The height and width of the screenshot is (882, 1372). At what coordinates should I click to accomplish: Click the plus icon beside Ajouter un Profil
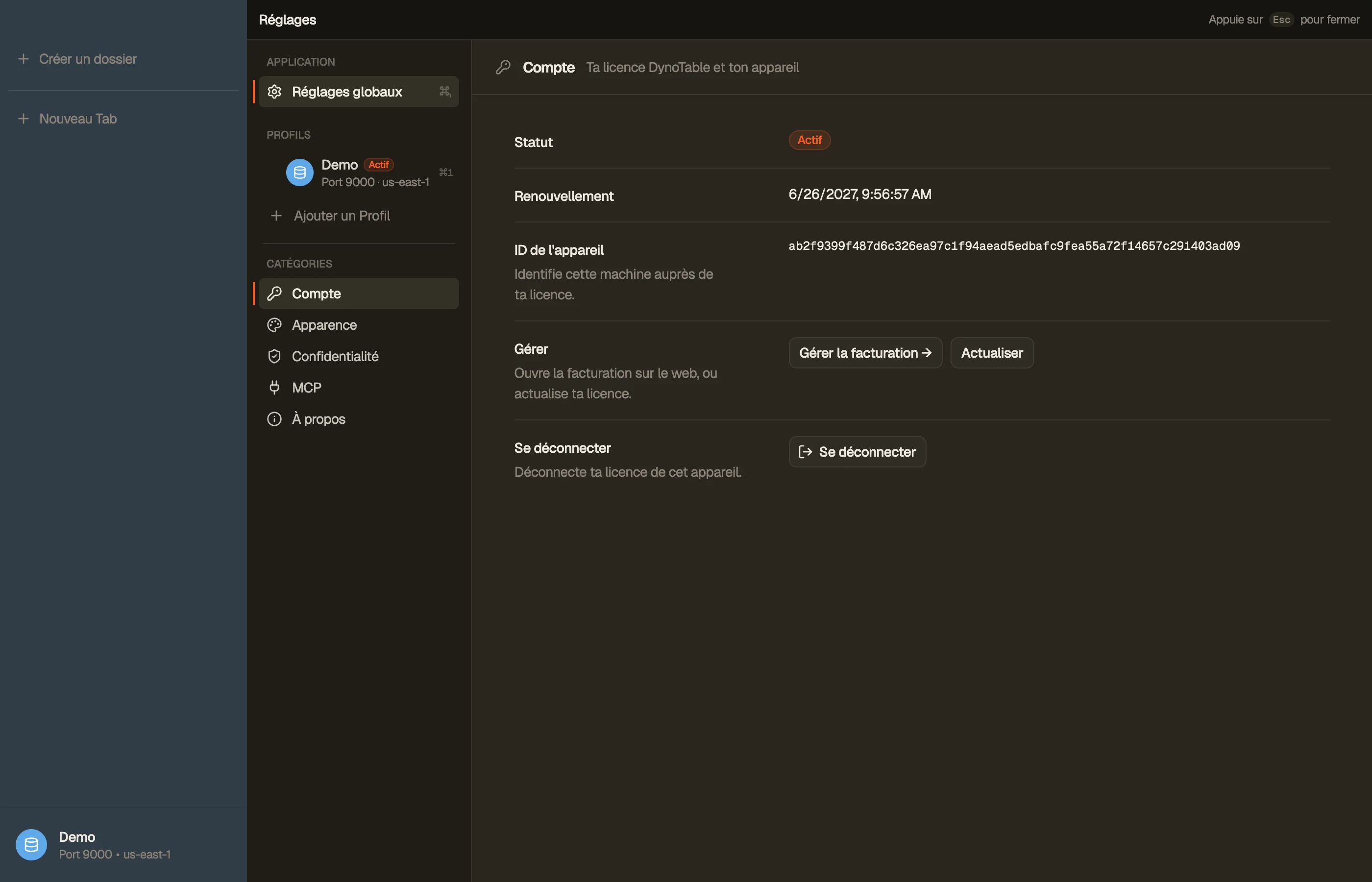coord(276,216)
